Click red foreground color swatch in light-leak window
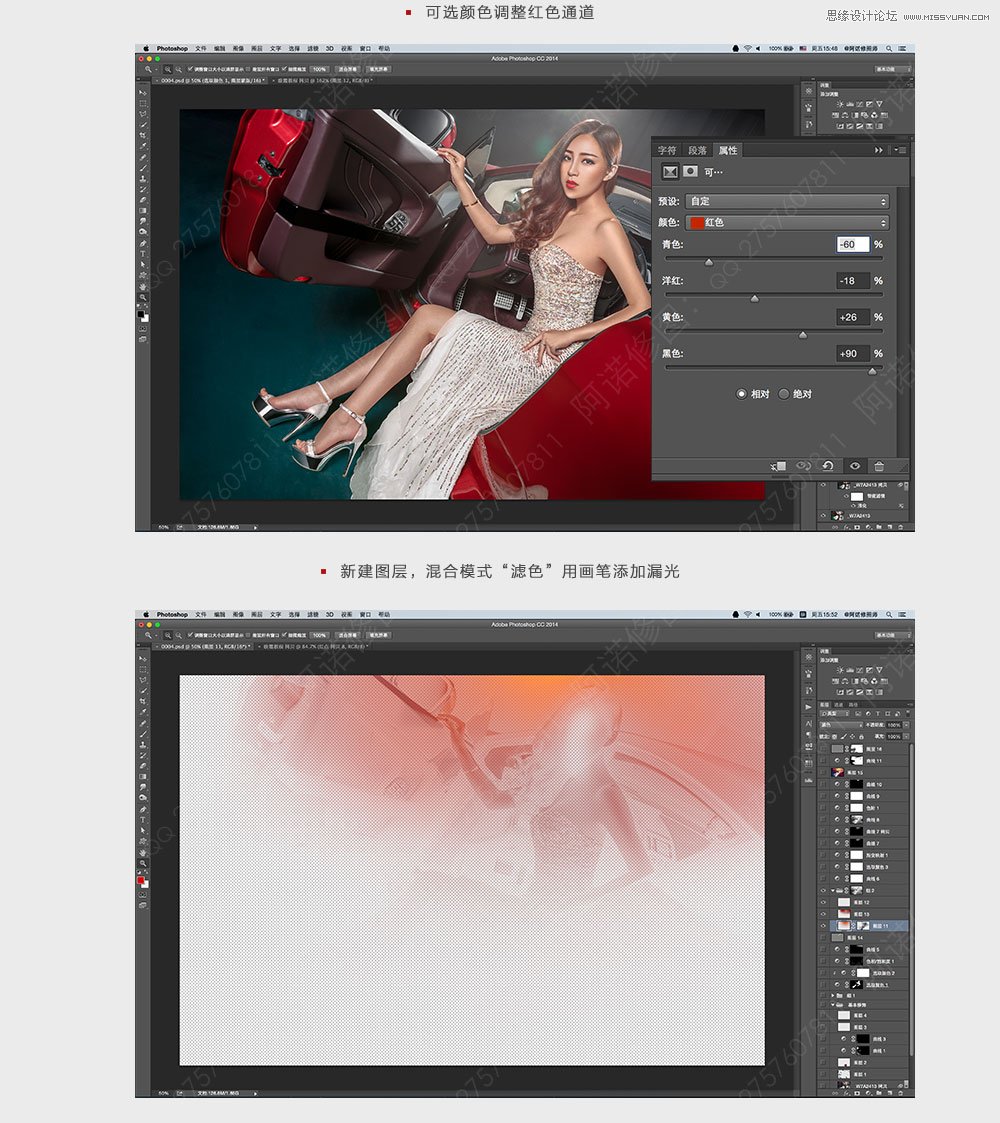Screen dimensions: 1000x1123 tap(140, 880)
